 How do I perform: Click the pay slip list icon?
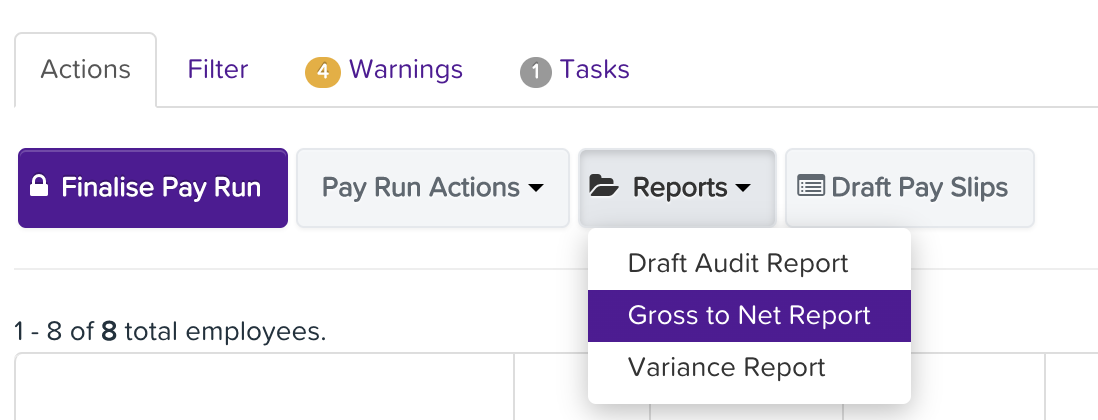(x=811, y=186)
